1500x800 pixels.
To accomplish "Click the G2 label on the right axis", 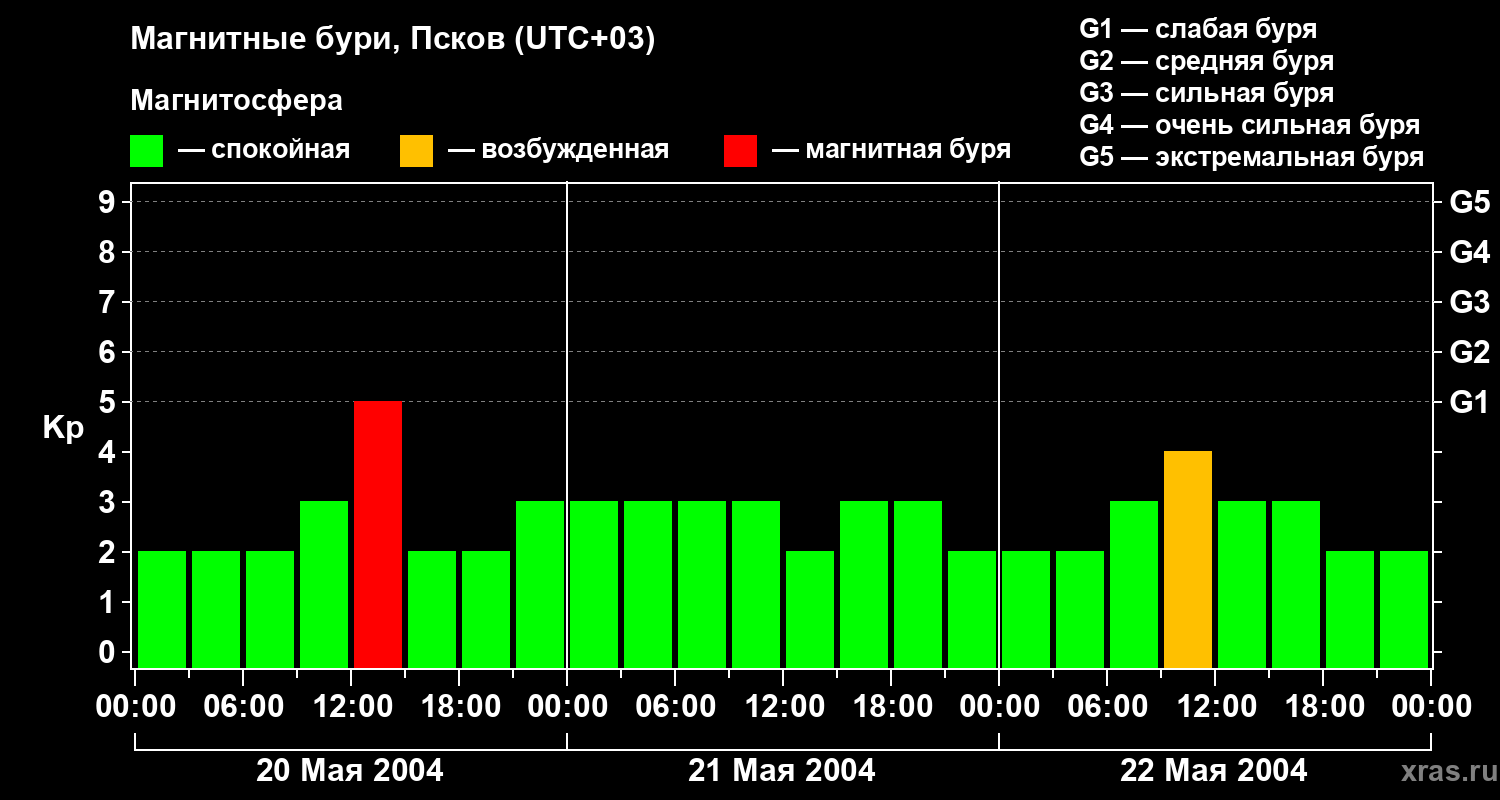I will [x=1469, y=352].
